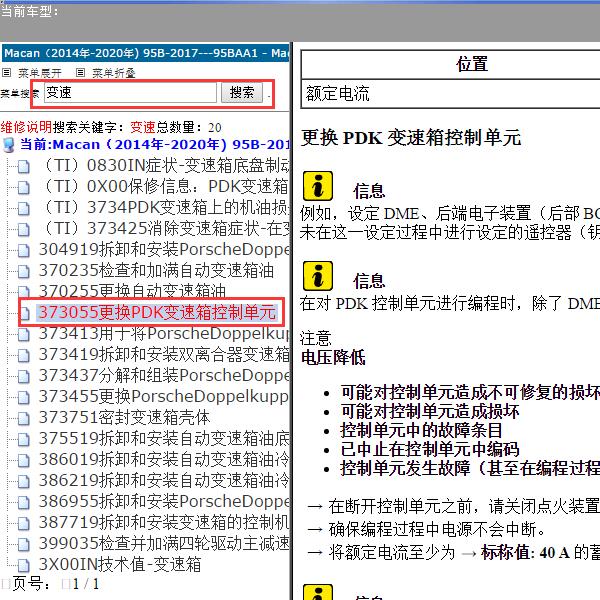Click document icon next to 370235检查和加满
Screen dimensions: 600x600
click(24, 272)
